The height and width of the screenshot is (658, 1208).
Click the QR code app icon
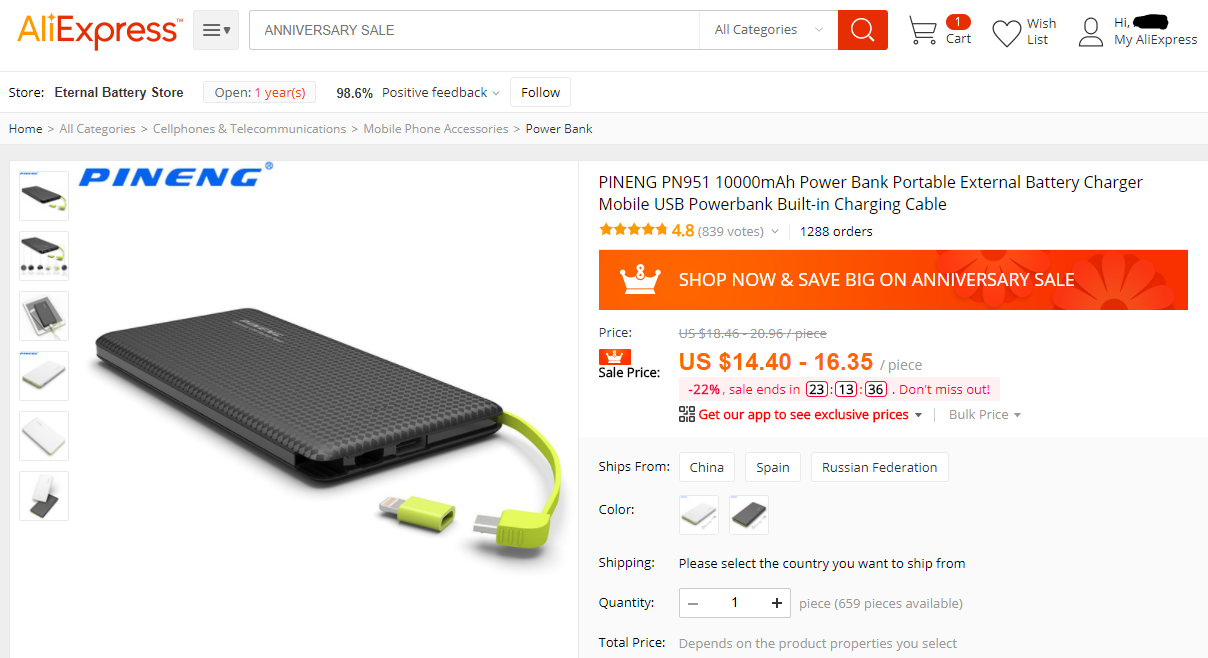pos(686,414)
